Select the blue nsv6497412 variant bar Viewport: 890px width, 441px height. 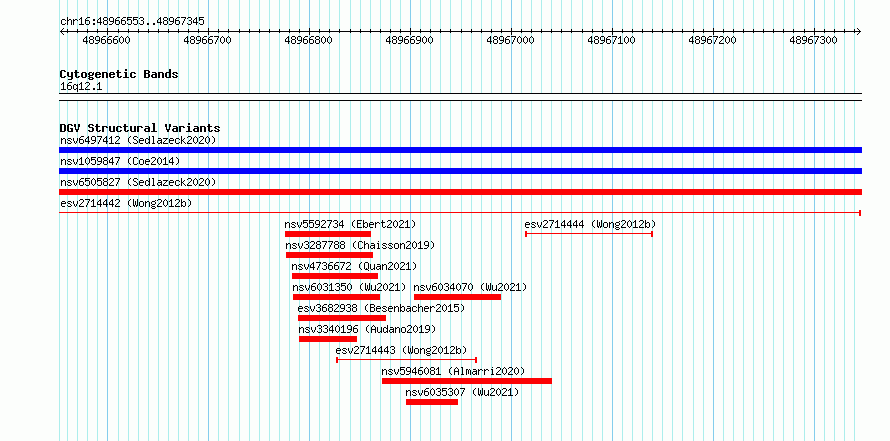coord(460,150)
